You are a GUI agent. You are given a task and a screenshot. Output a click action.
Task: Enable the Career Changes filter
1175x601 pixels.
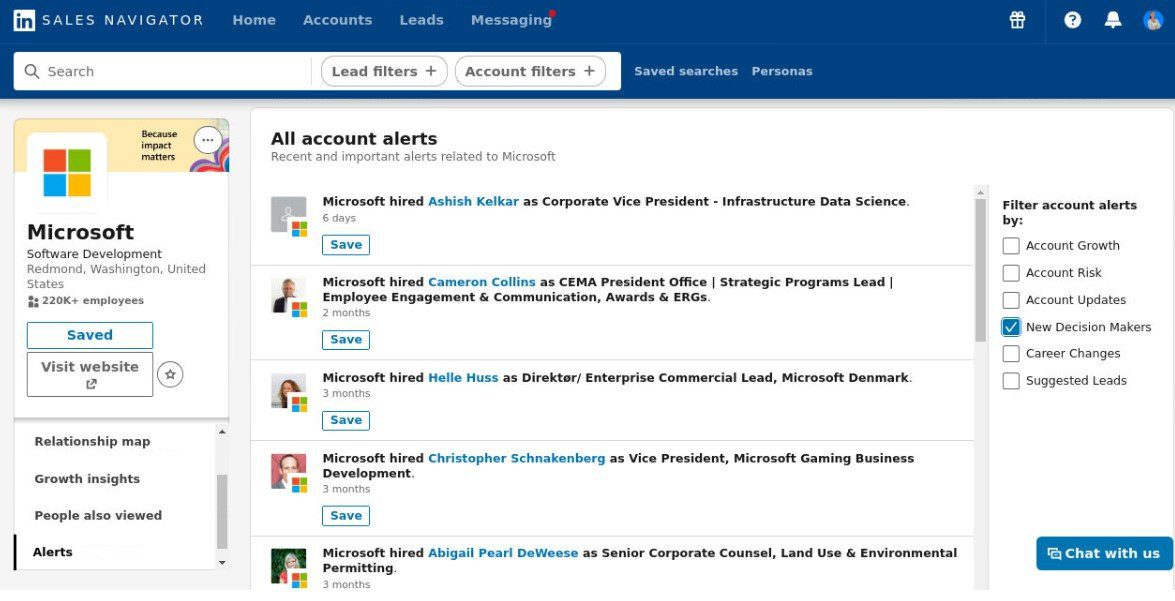[1011, 354]
